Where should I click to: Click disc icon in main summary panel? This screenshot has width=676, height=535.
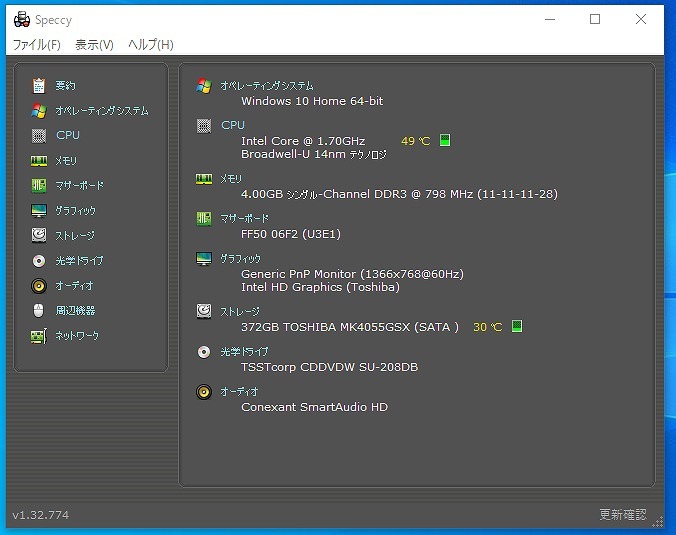(204, 352)
